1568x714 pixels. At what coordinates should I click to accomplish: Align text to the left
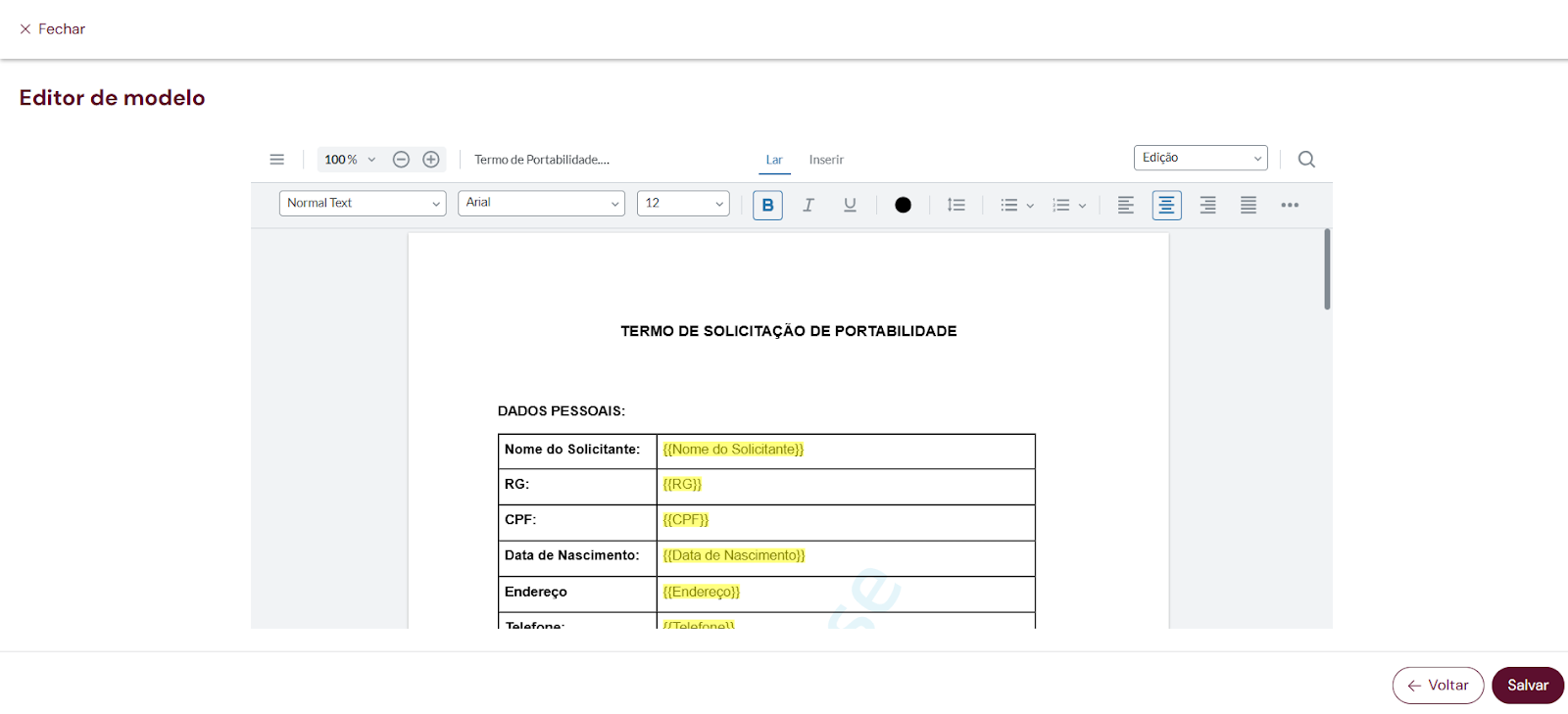tap(1126, 205)
